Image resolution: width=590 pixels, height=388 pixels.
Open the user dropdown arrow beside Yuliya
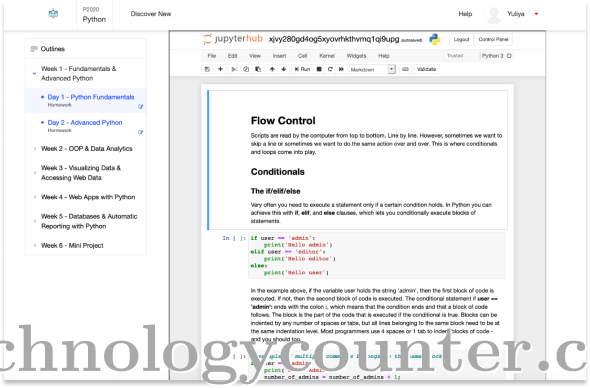point(536,14)
